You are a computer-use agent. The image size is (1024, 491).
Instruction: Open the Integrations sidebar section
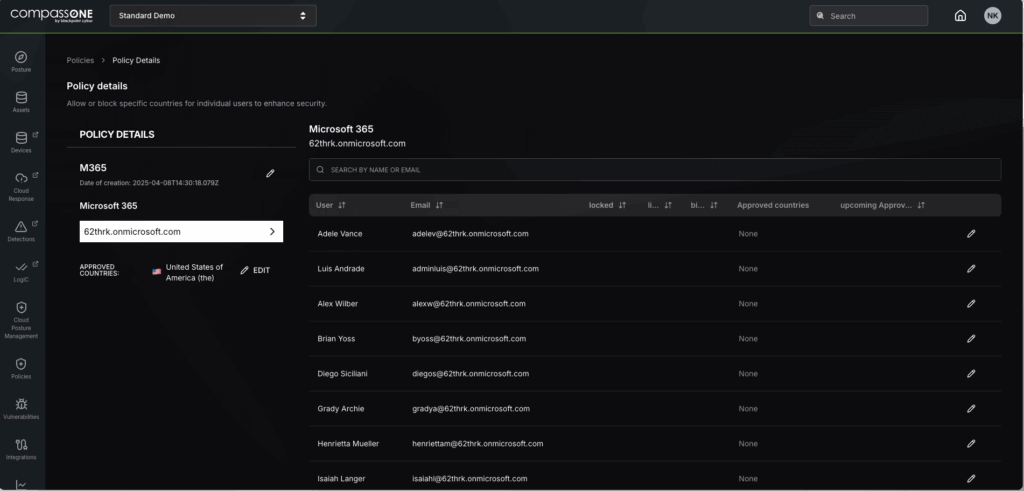[x=21, y=449]
